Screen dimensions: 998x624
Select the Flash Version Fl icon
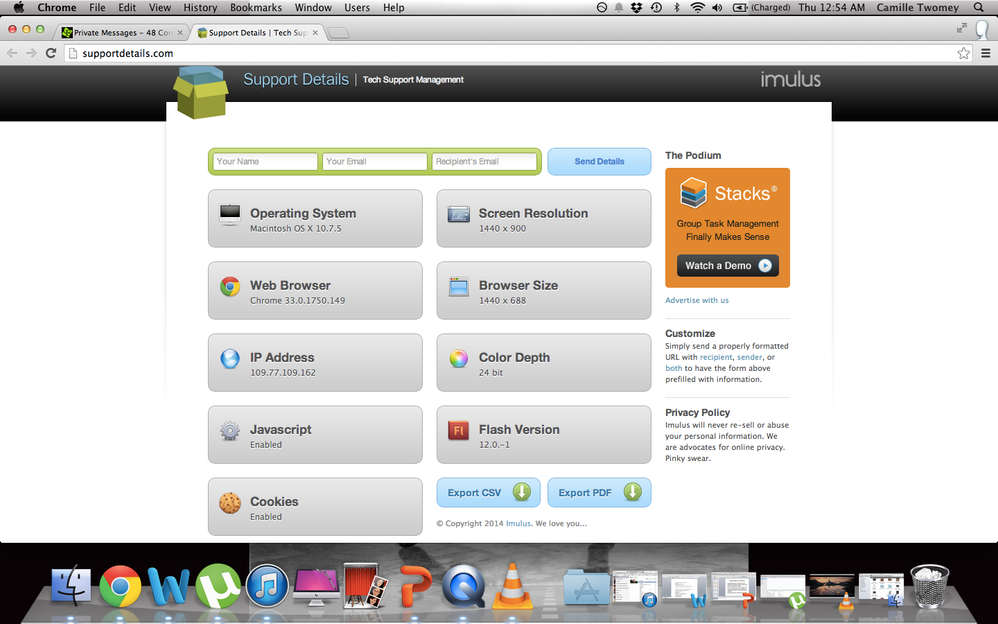(x=458, y=430)
